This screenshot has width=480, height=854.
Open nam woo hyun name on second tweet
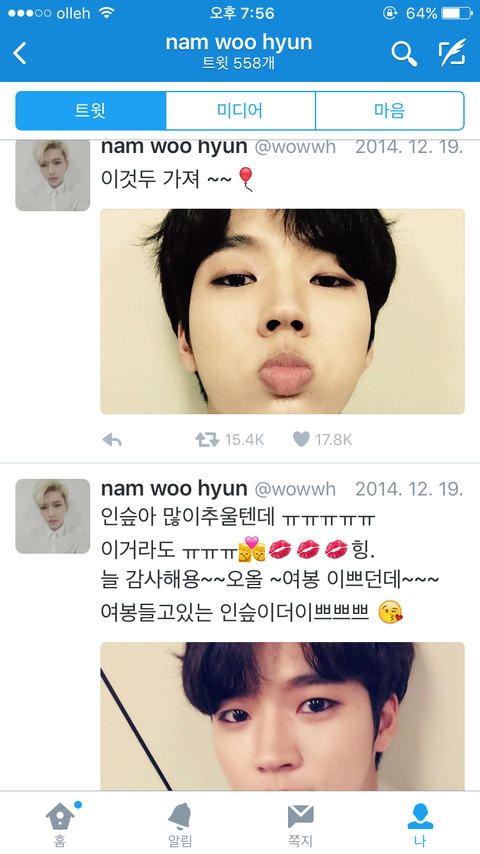click(174, 489)
